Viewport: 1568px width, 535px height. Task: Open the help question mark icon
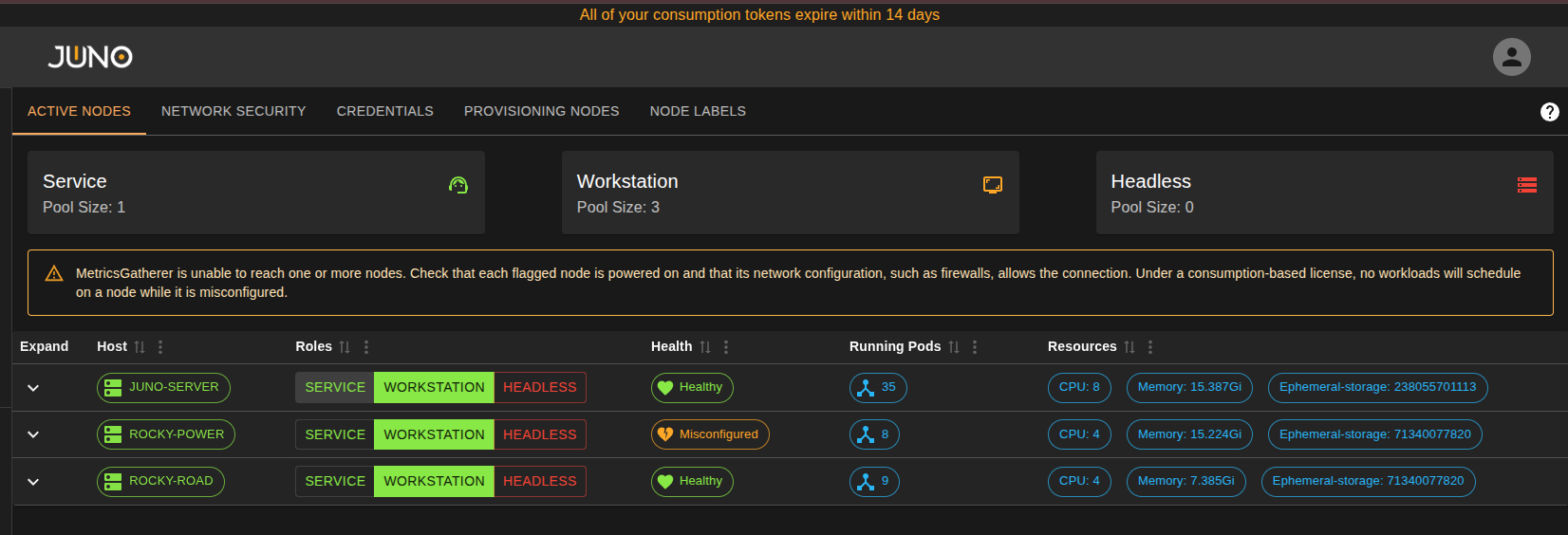coord(1549,112)
